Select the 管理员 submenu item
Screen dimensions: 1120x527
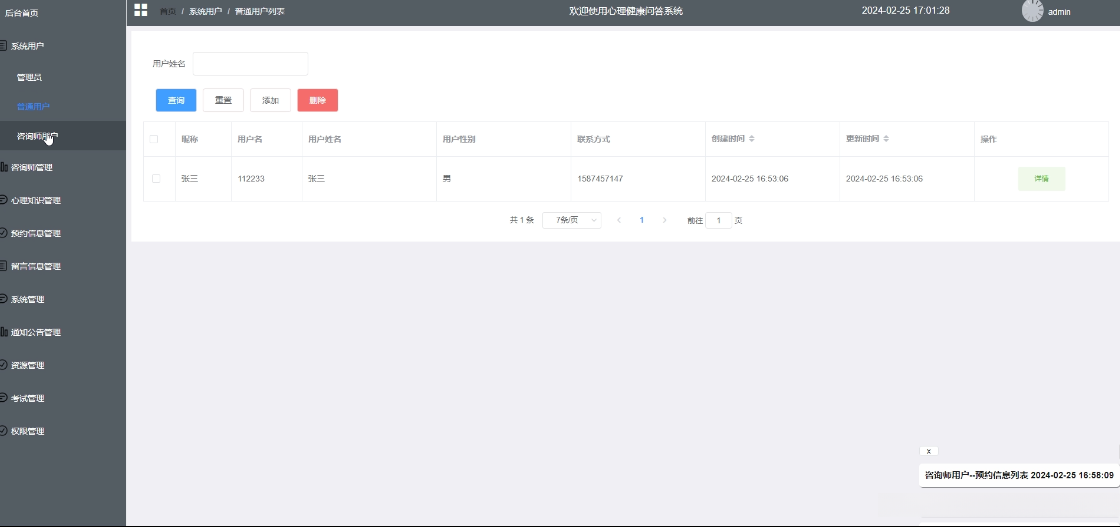click(x=63, y=77)
